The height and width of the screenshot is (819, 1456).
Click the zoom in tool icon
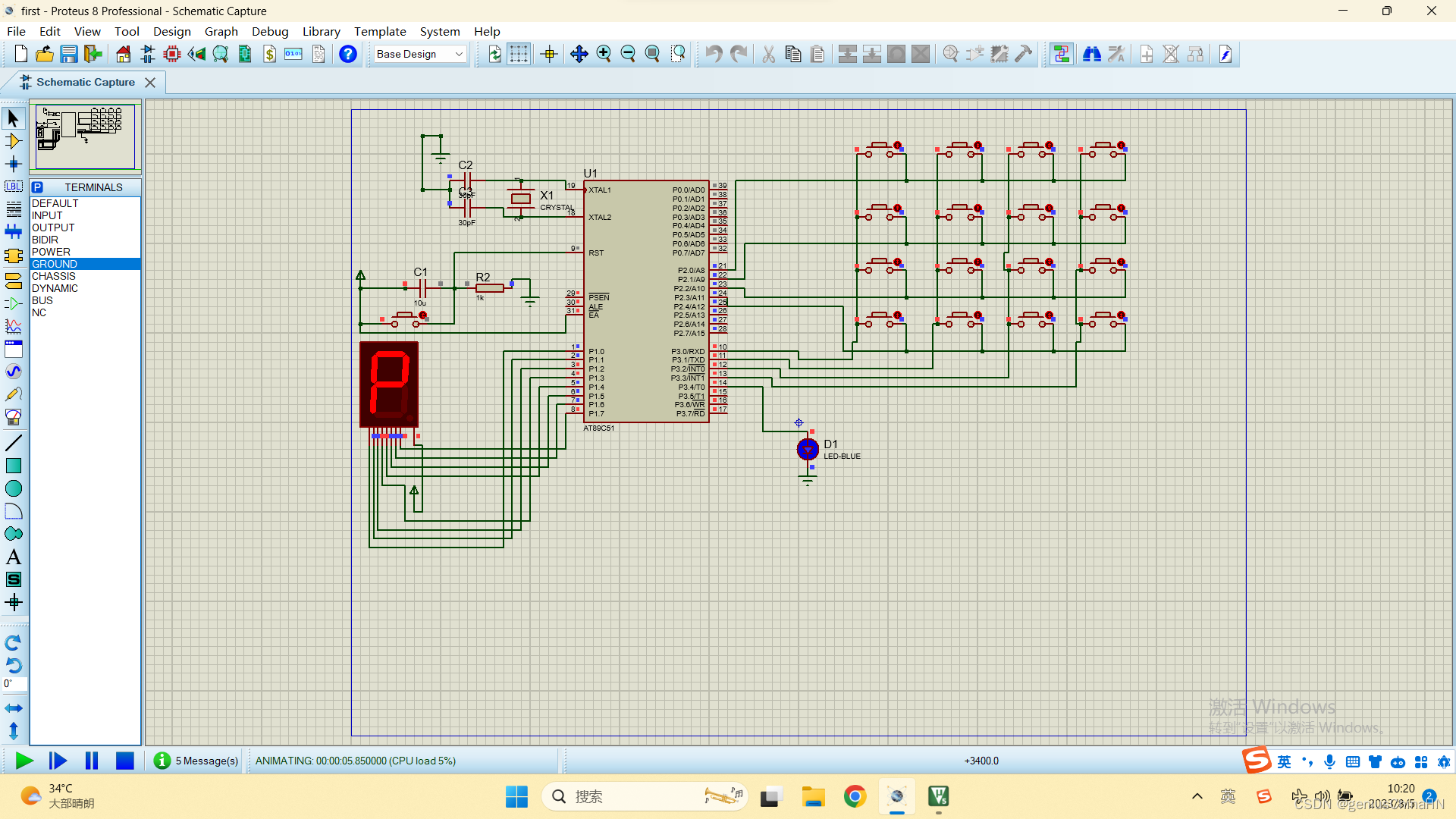pos(604,53)
